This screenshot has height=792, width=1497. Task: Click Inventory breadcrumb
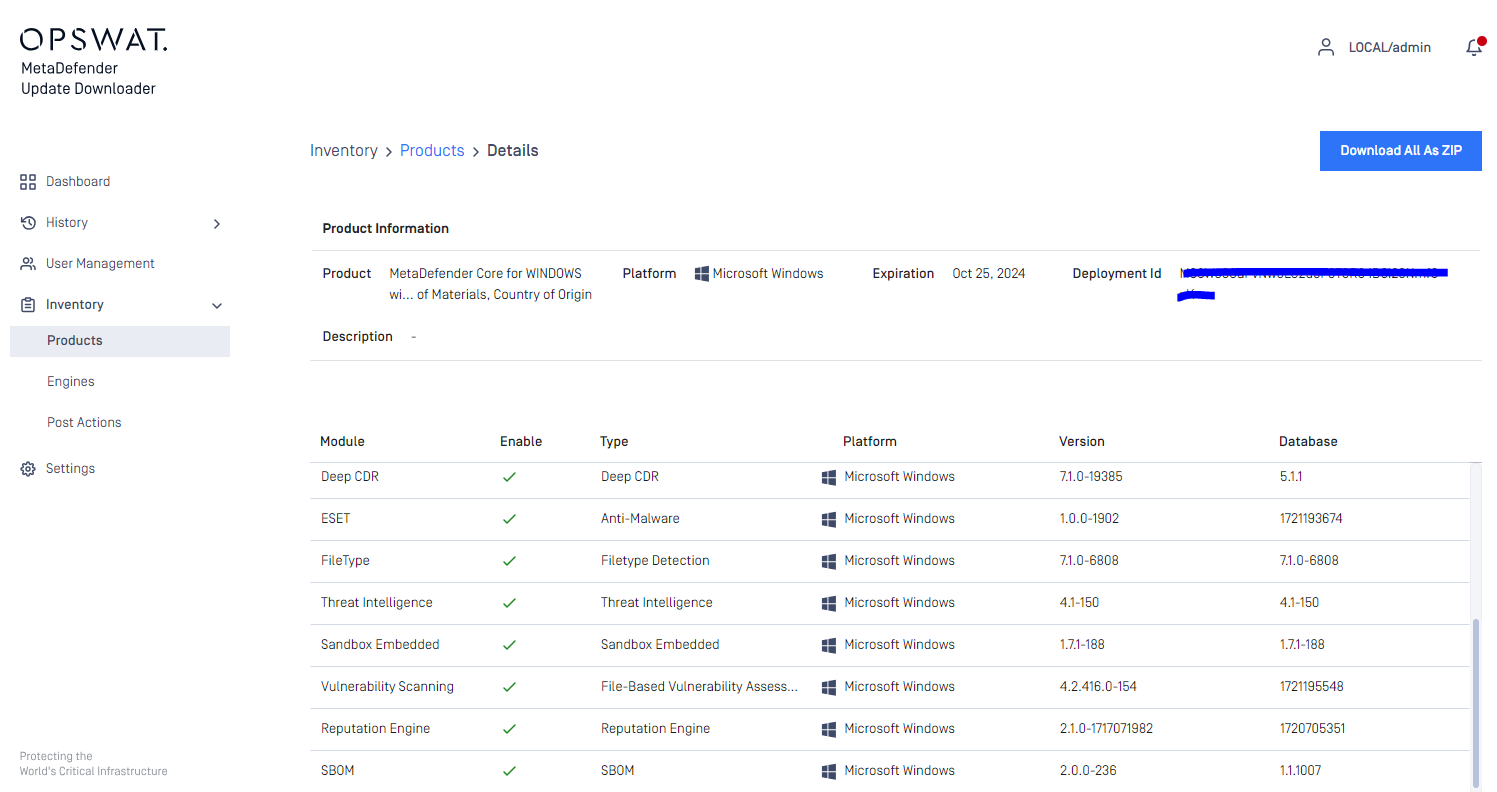click(x=344, y=151)
